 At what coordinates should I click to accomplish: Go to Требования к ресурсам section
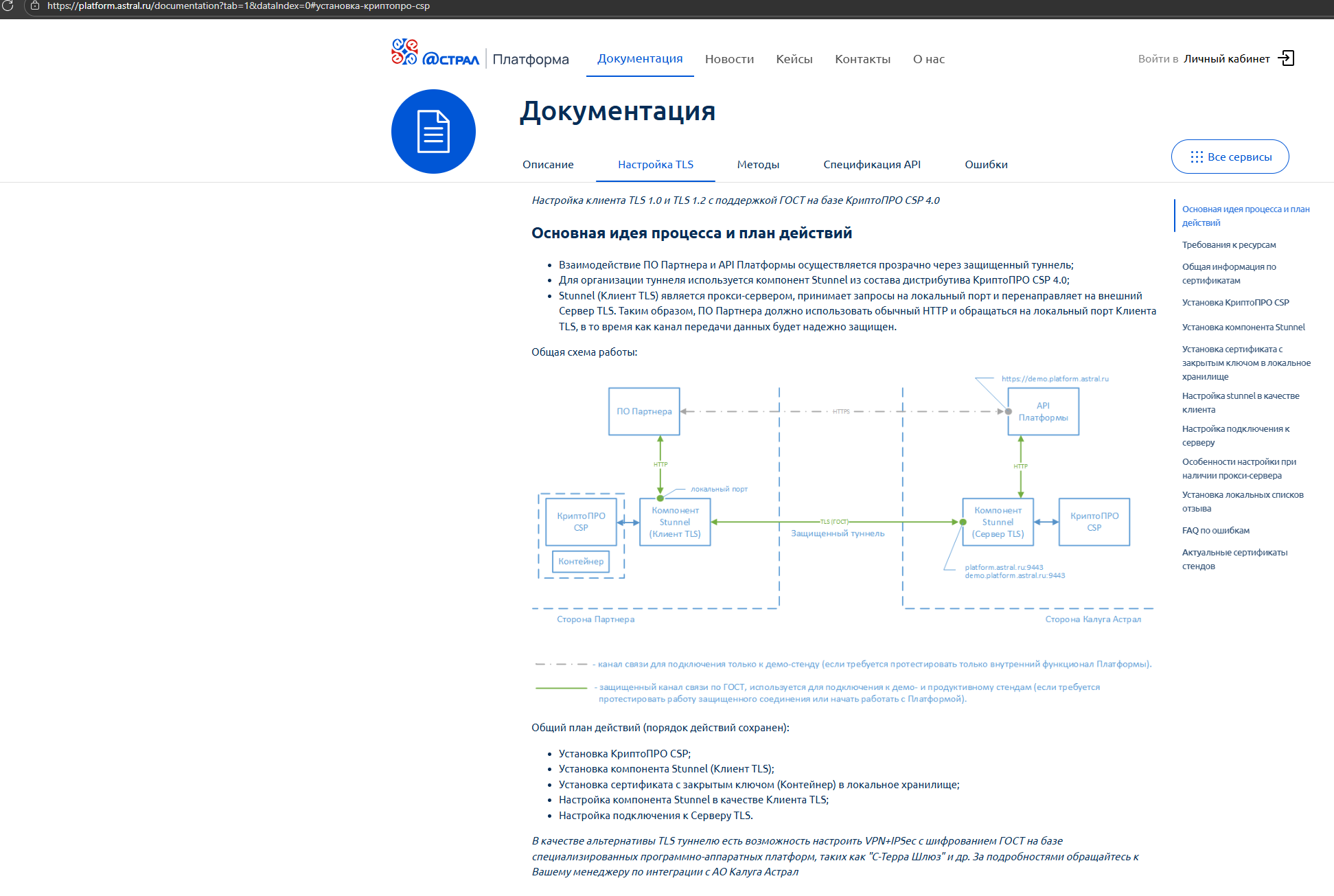1229,245
